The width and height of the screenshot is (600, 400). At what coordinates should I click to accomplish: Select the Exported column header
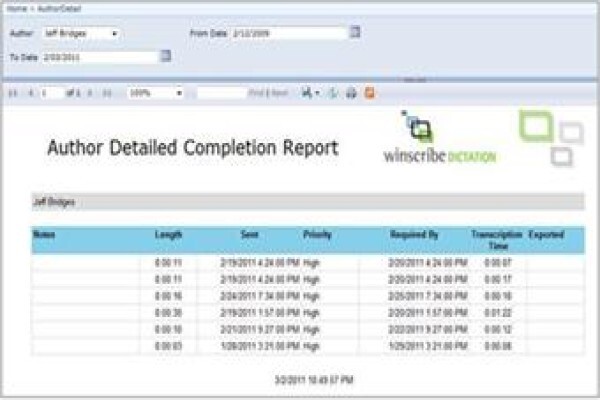546,235
